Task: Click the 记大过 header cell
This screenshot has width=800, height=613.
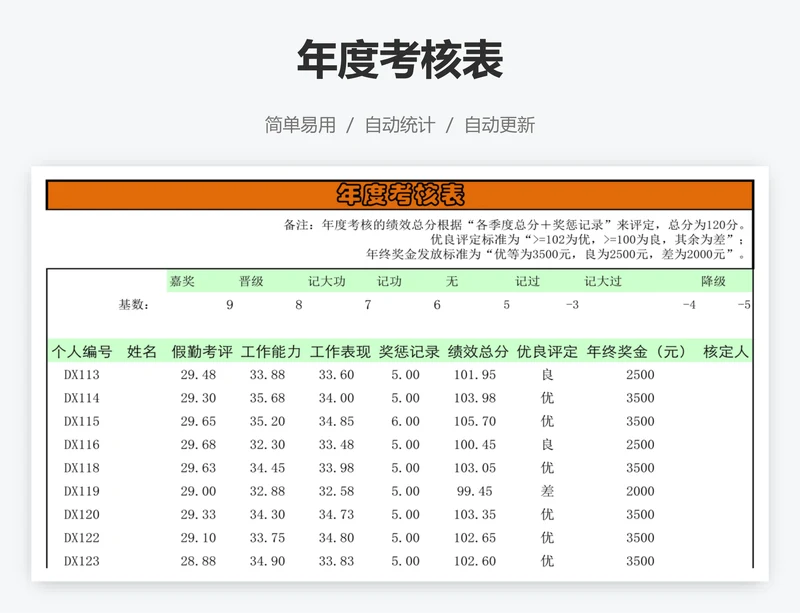Action: coord(602,282)
